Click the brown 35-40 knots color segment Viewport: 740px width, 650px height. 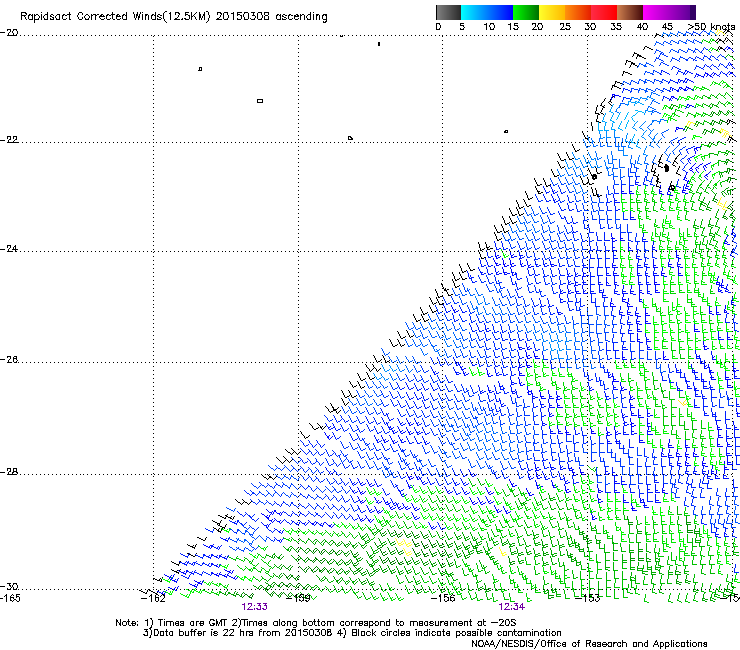pos(630,12)
